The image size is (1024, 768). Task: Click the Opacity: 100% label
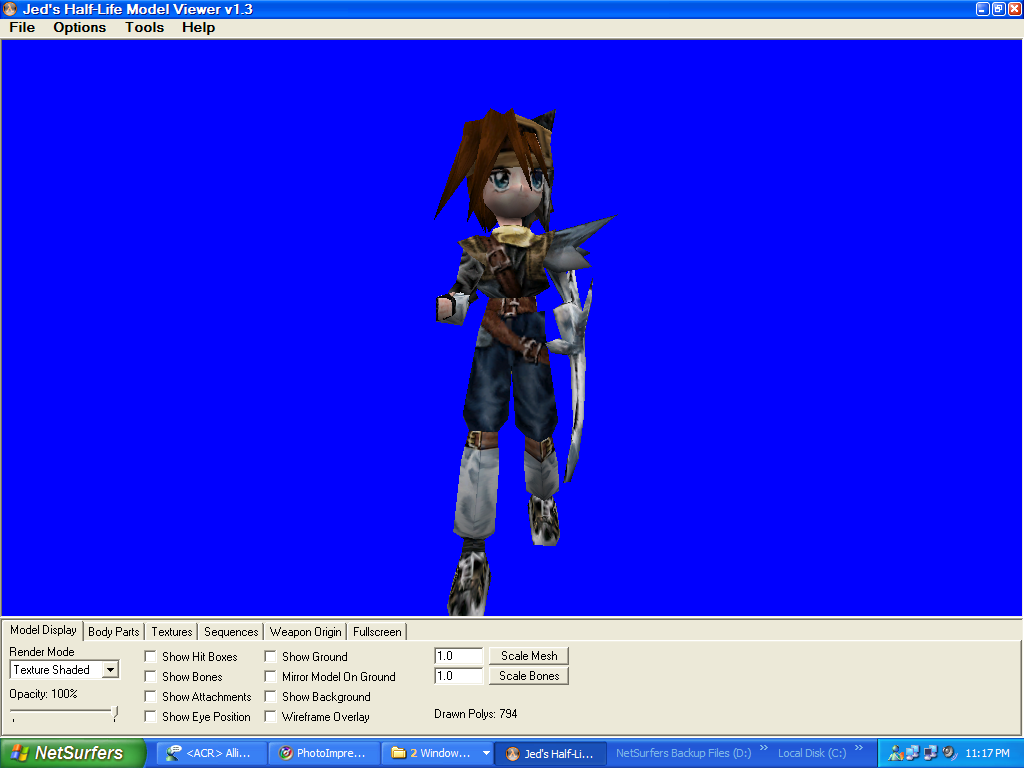pyautogui.click(x=43, y=694)
